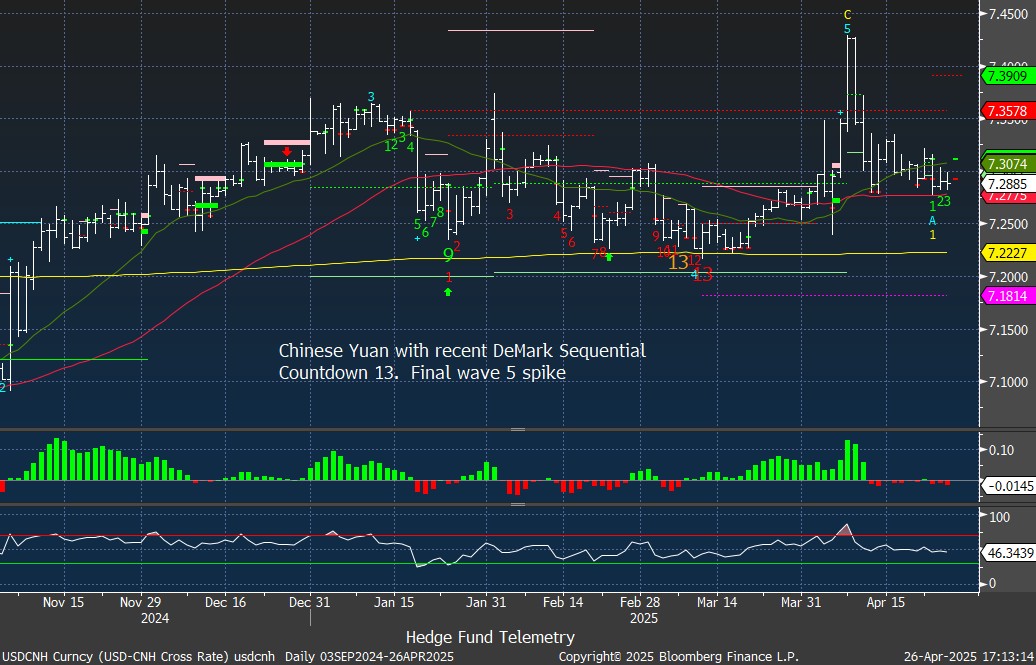Click the Dec 16 date label

pos(225,602)
